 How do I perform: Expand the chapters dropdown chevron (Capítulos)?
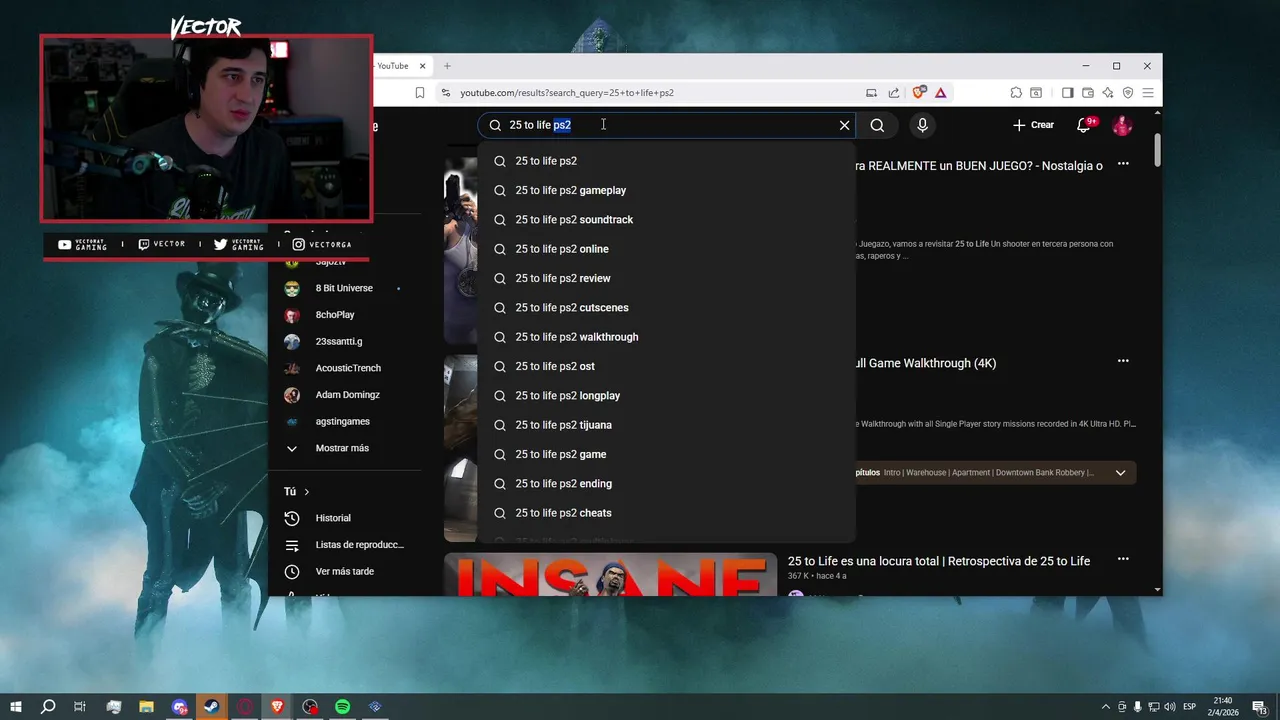pyautogui.click(x=1120, y=473)
